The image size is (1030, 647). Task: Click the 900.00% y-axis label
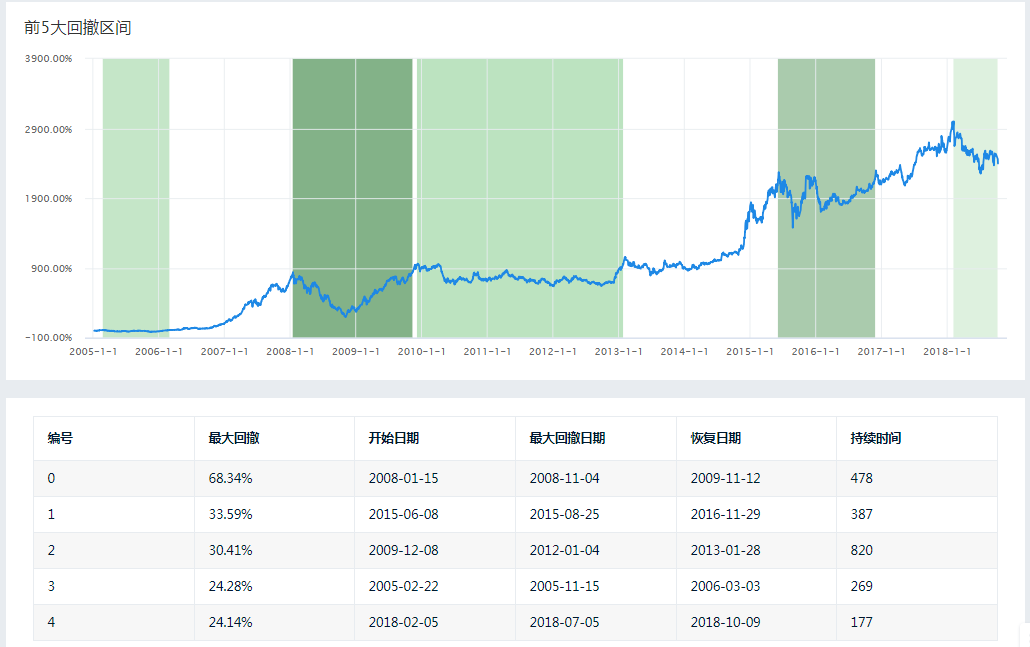pyautogui.click(x=51, y=269)
